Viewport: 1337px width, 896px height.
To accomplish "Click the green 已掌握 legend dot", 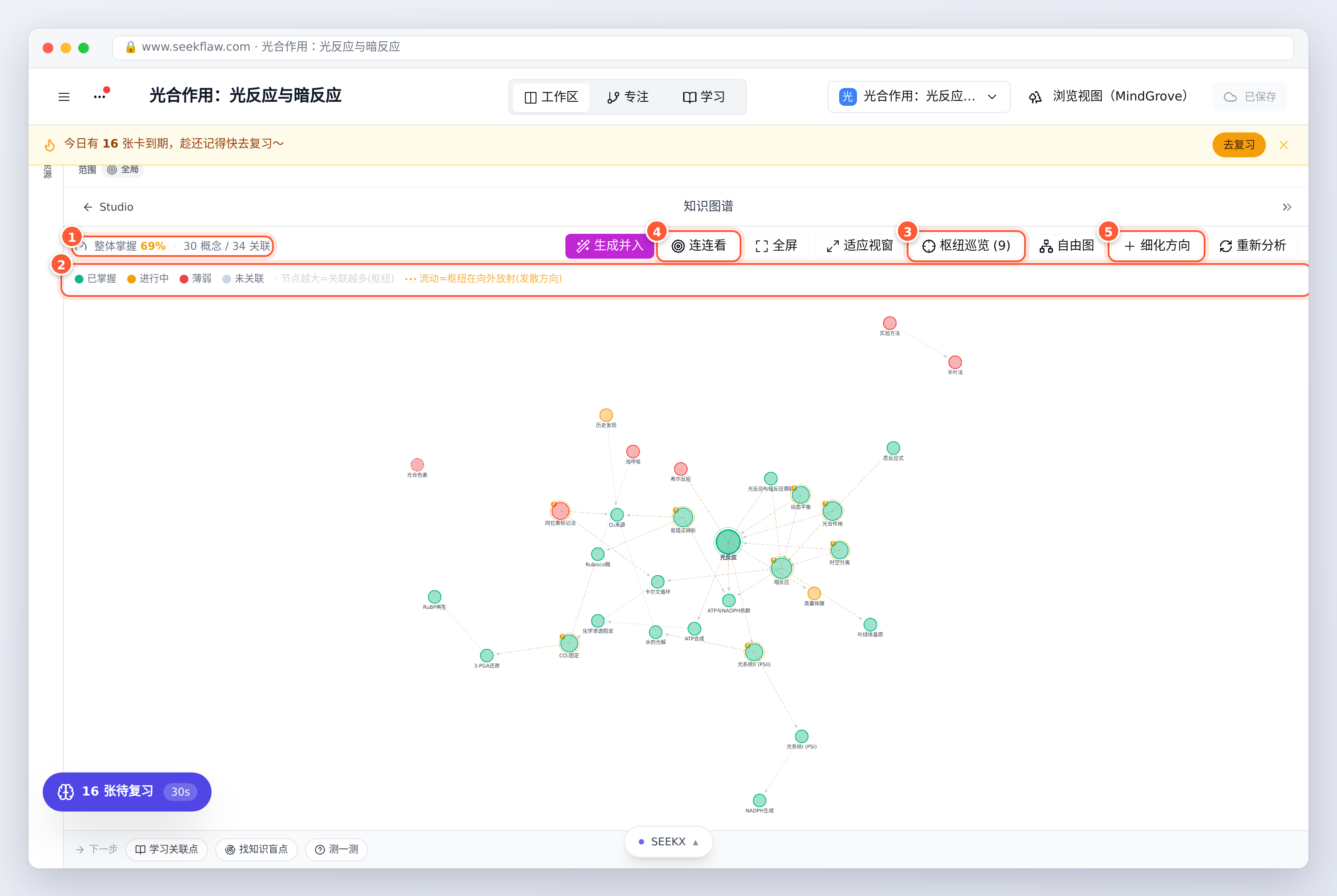I will point(80,279).
